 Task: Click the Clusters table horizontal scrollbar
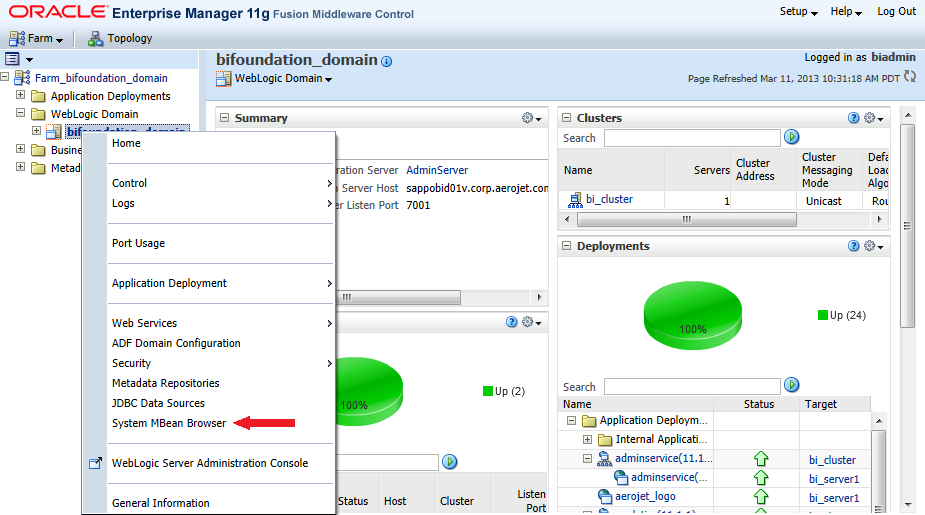[687, 219]
